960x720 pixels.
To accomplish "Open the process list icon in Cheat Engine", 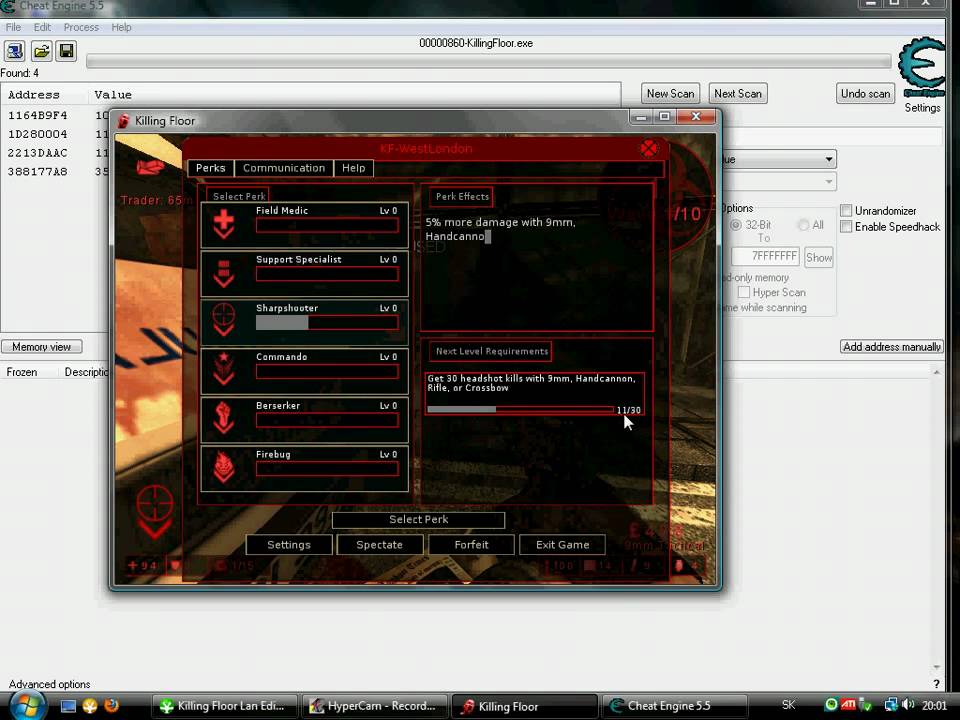I will pyautogui.click(x=15, y=51).
